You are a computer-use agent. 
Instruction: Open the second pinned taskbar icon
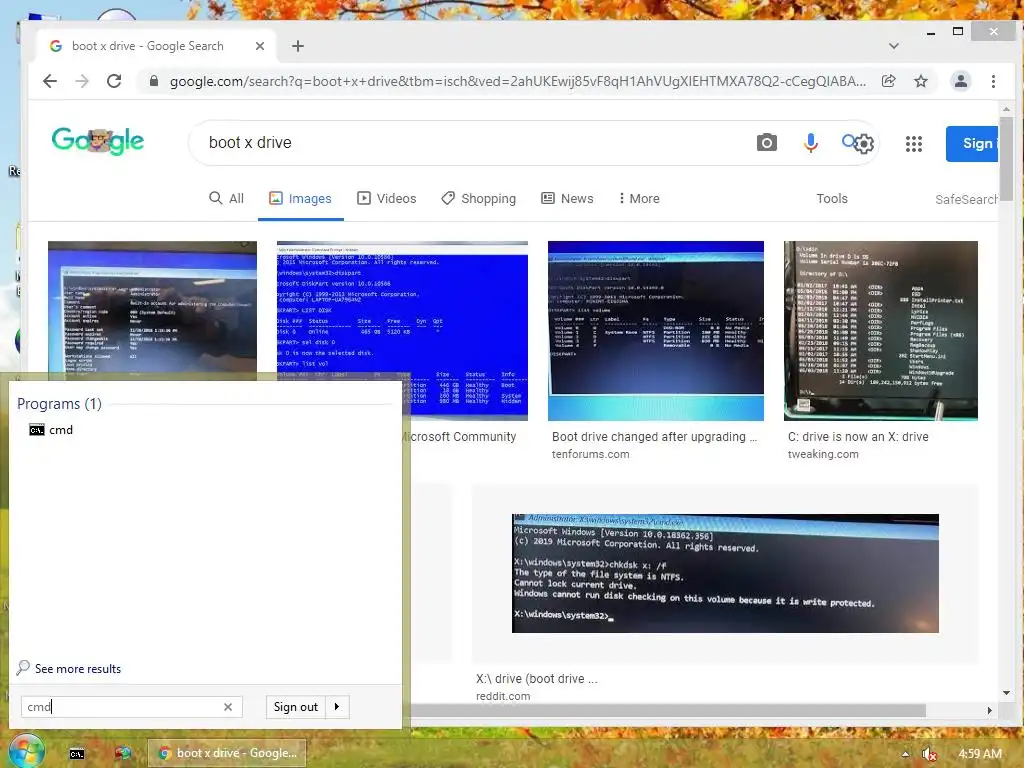pos(123,754)
